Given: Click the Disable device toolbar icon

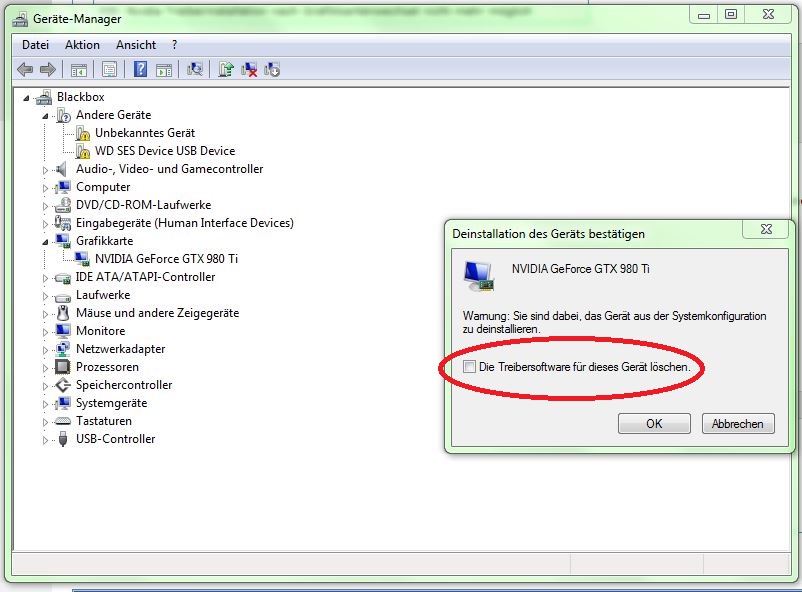Looking at the screenshot, I should pos(272,70).
